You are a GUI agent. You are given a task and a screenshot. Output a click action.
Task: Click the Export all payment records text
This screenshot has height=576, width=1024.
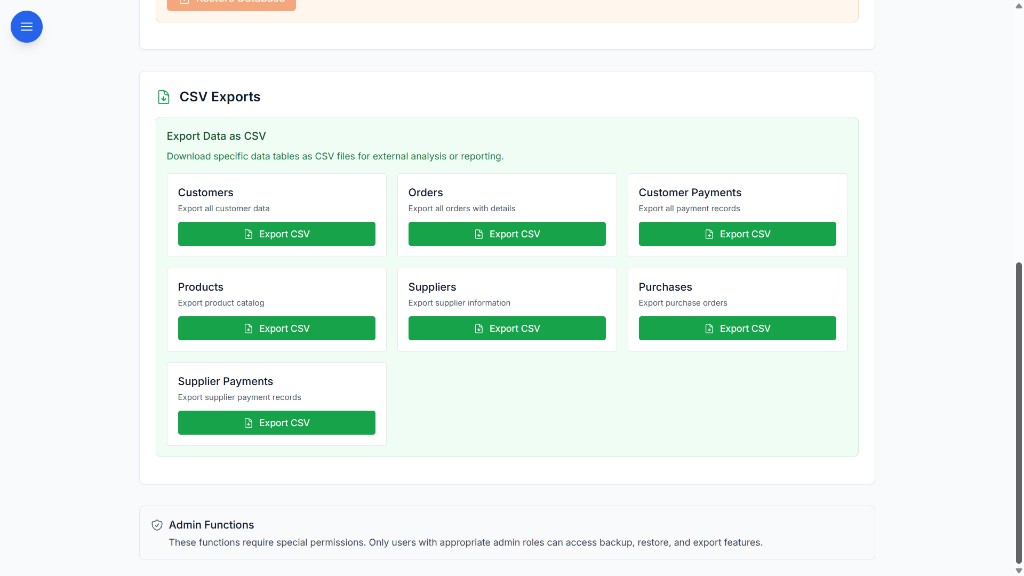pyautogui.click(x=689, y=208)
